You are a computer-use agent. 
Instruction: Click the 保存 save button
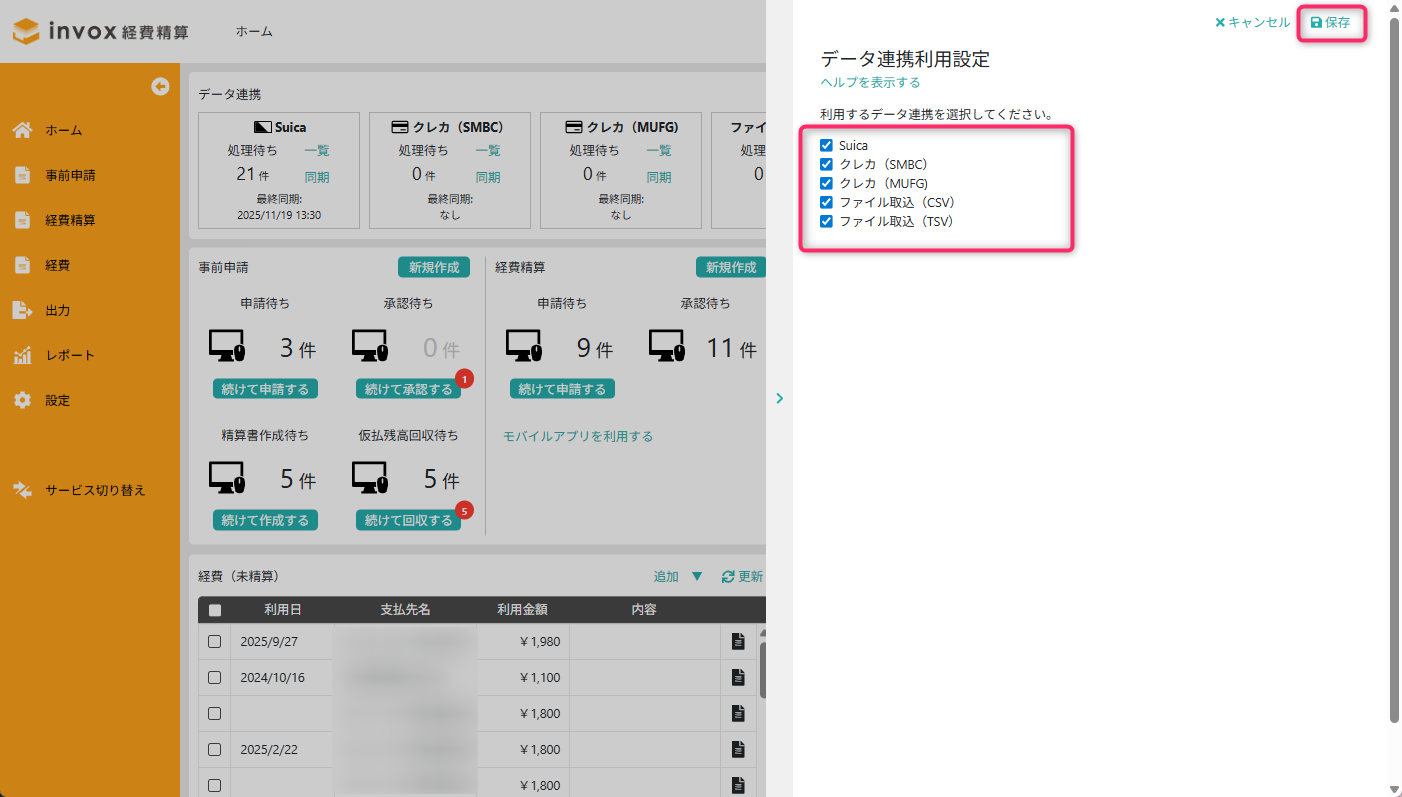[x=1330, y=22]
